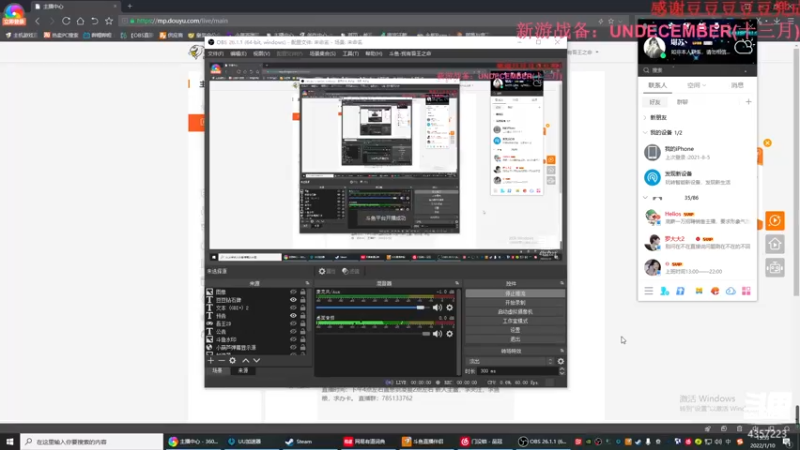Open settings button in controls panel
Image resolution: width=800 pixels, height=450 pixels.
coord(515,330)
